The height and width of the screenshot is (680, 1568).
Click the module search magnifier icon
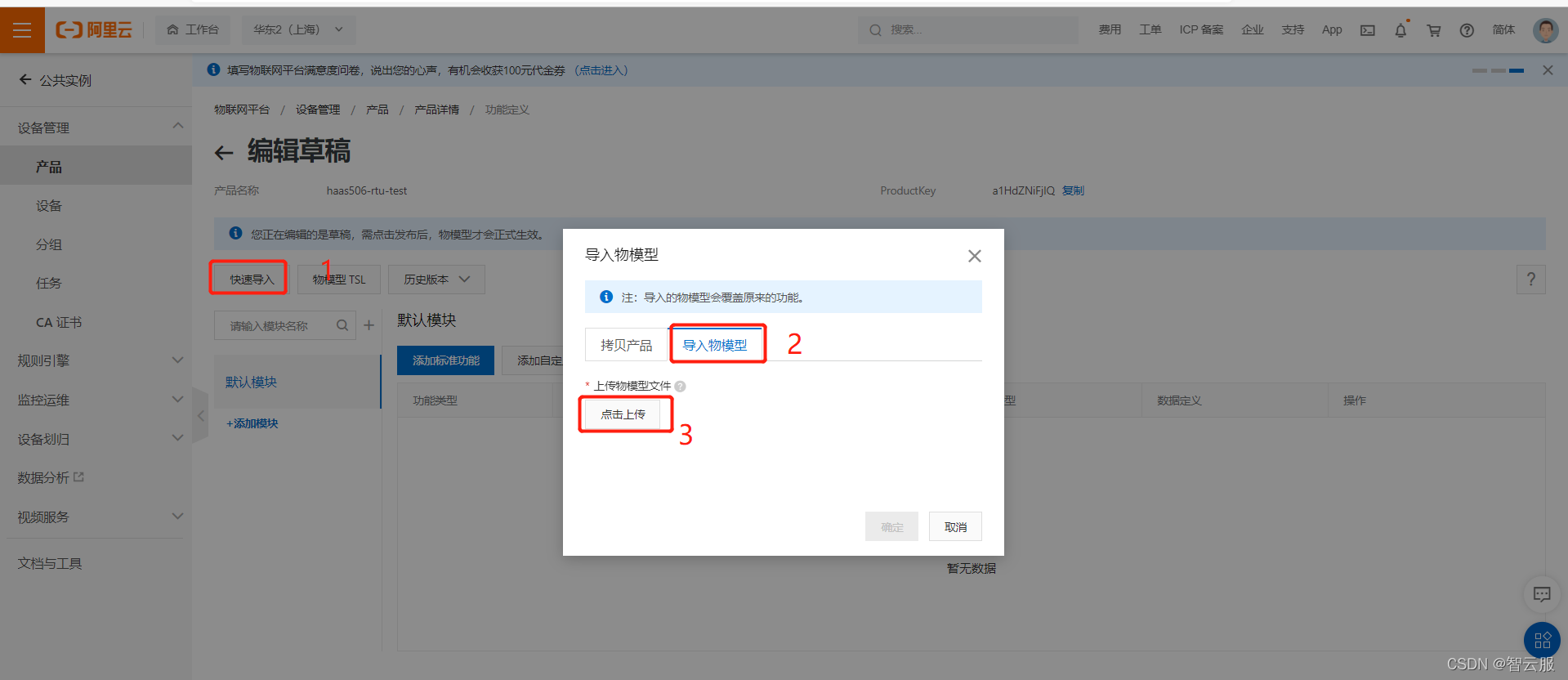pos(342,325)
